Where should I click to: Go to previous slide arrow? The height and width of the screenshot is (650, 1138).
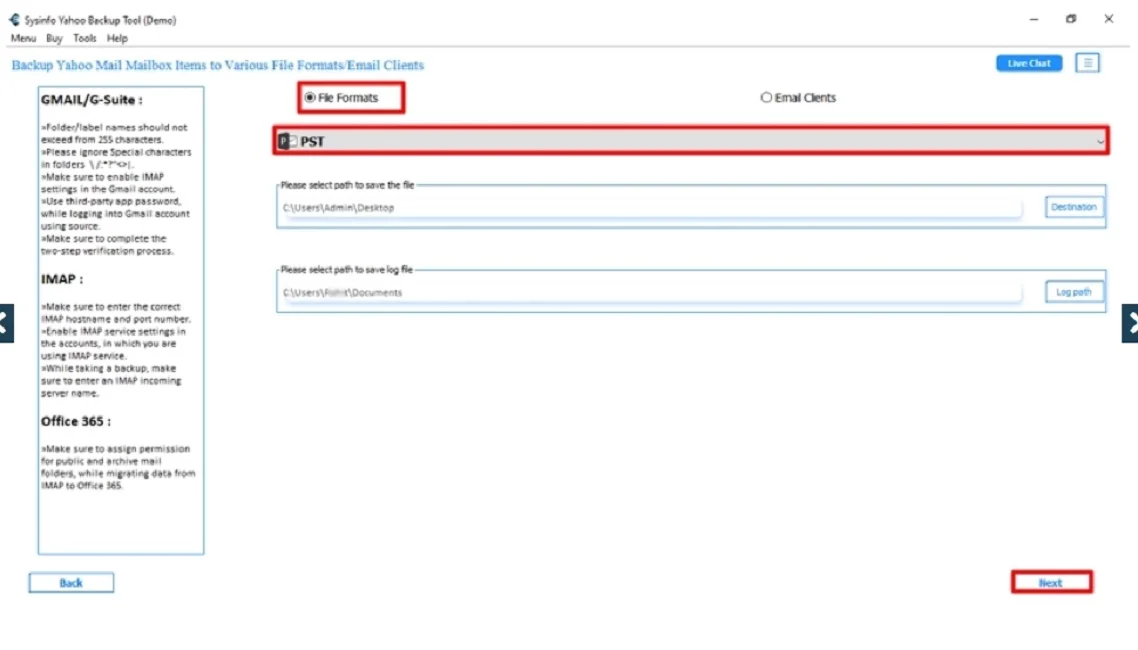tap(6, 324)
